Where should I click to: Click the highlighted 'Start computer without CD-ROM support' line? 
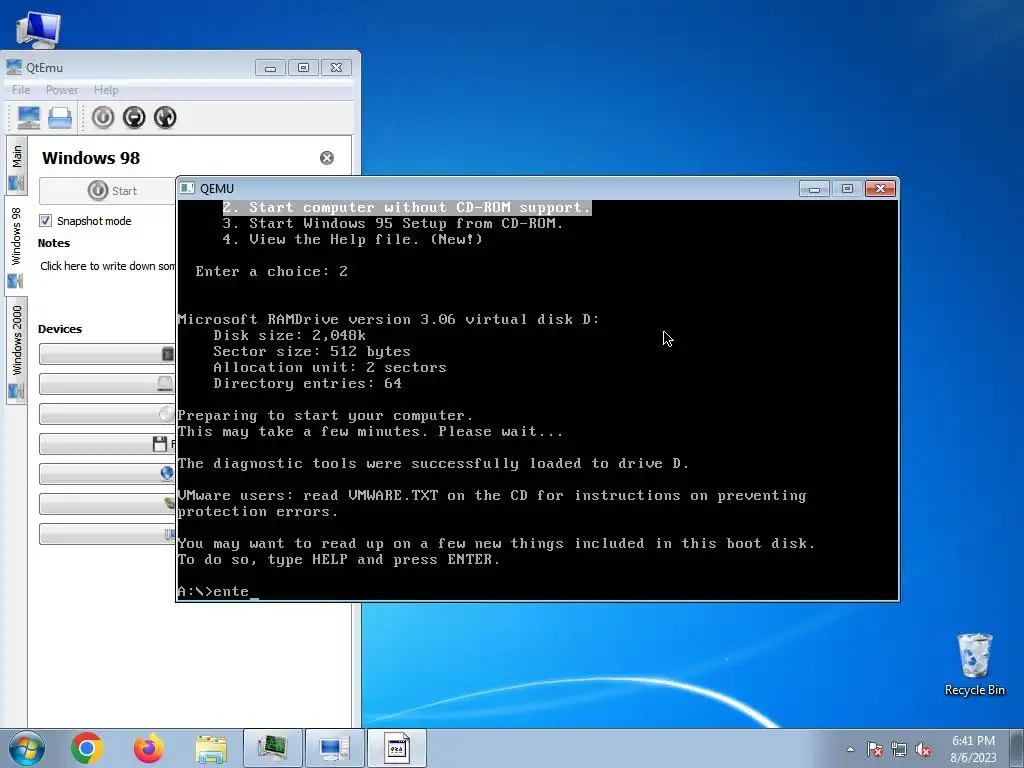tap(407, 207)
